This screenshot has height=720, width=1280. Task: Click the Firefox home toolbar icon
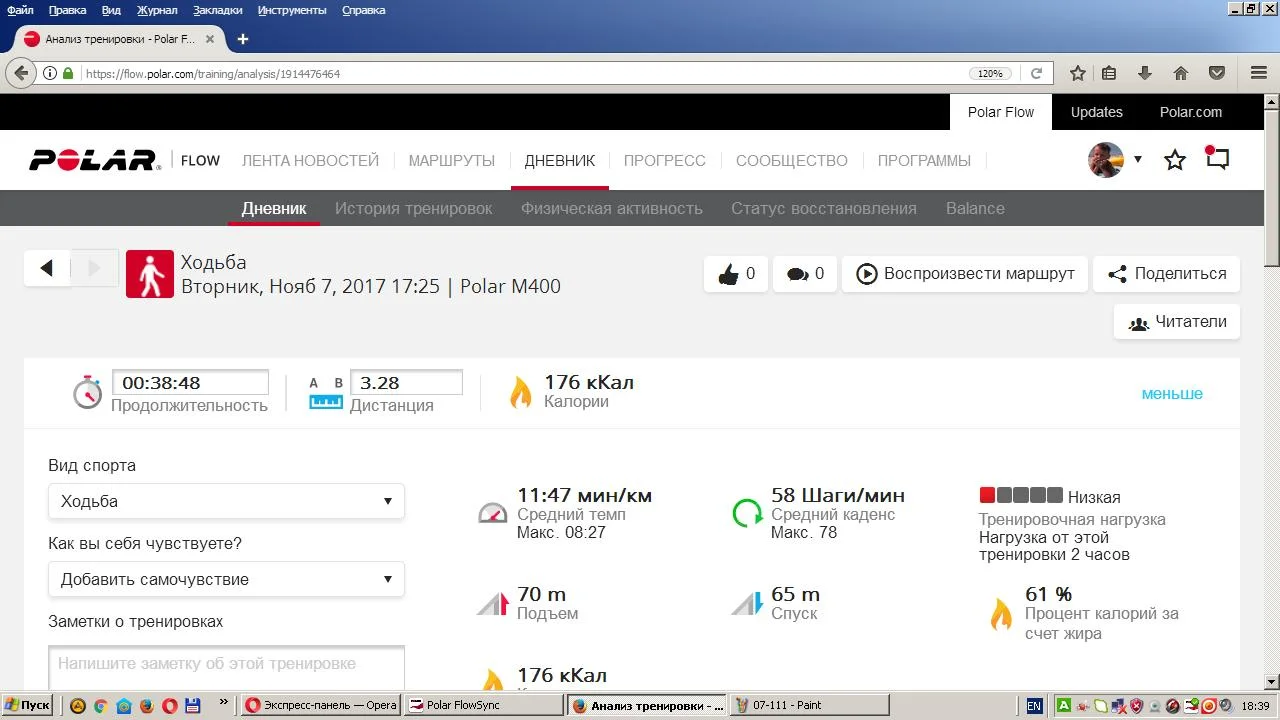[x=1180, y=73]
